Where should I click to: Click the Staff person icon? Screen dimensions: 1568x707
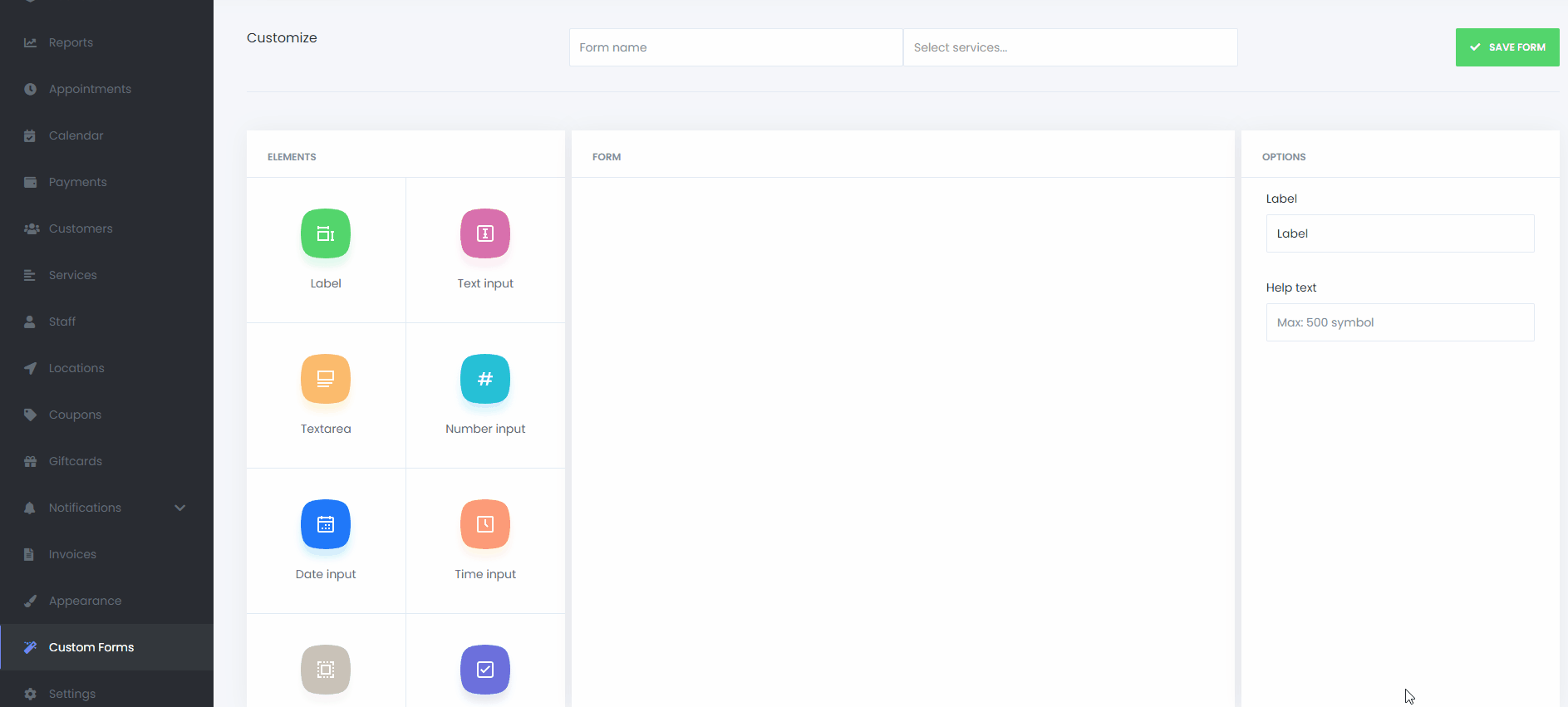click(30, 322)
